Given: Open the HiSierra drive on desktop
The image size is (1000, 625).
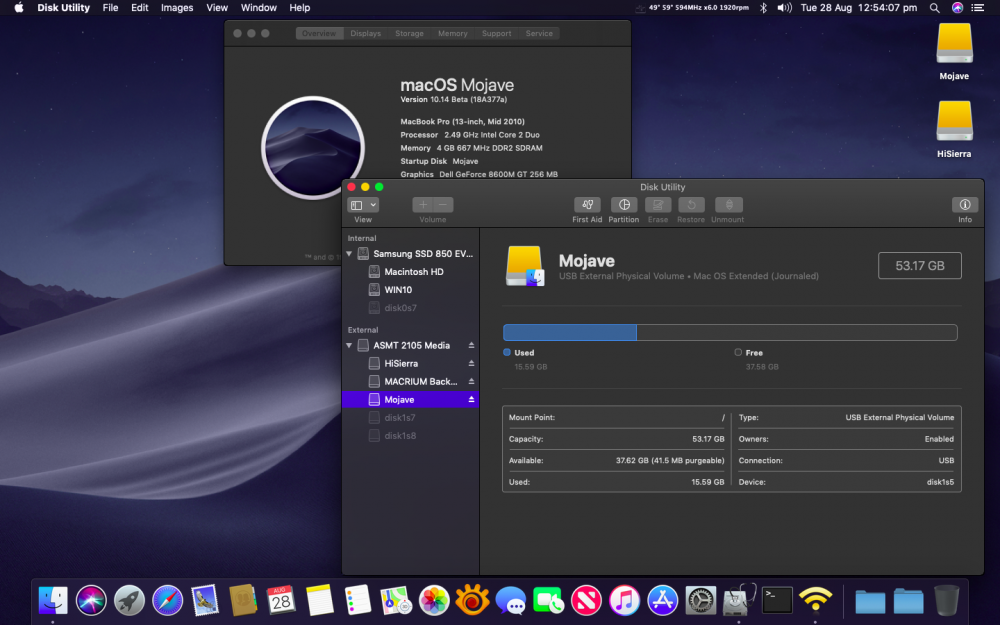Looking at the screenshot, I should pos(954,129).
